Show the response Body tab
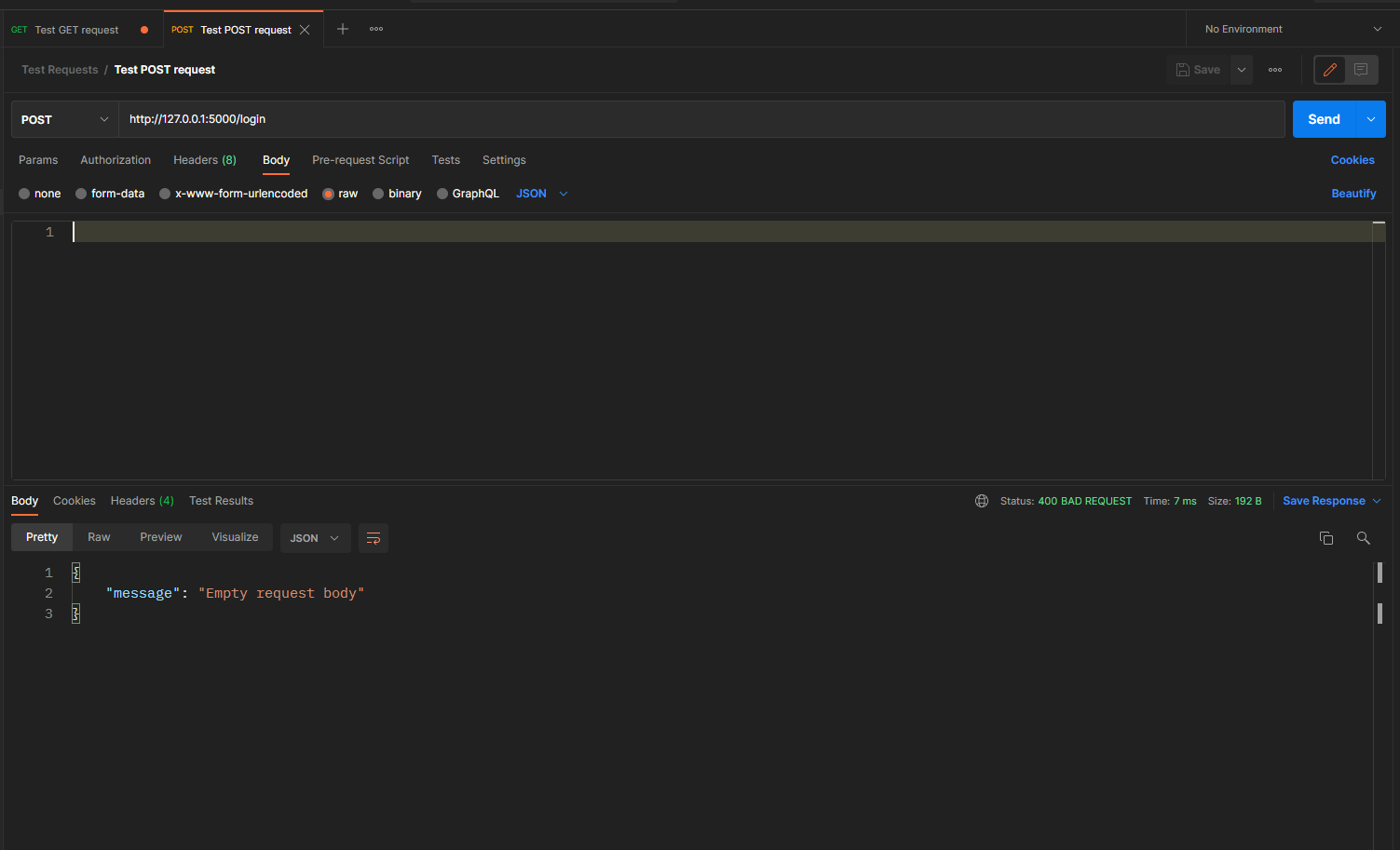The width and height of the screenshot is (1400, 850). click(x=24, y=501)
